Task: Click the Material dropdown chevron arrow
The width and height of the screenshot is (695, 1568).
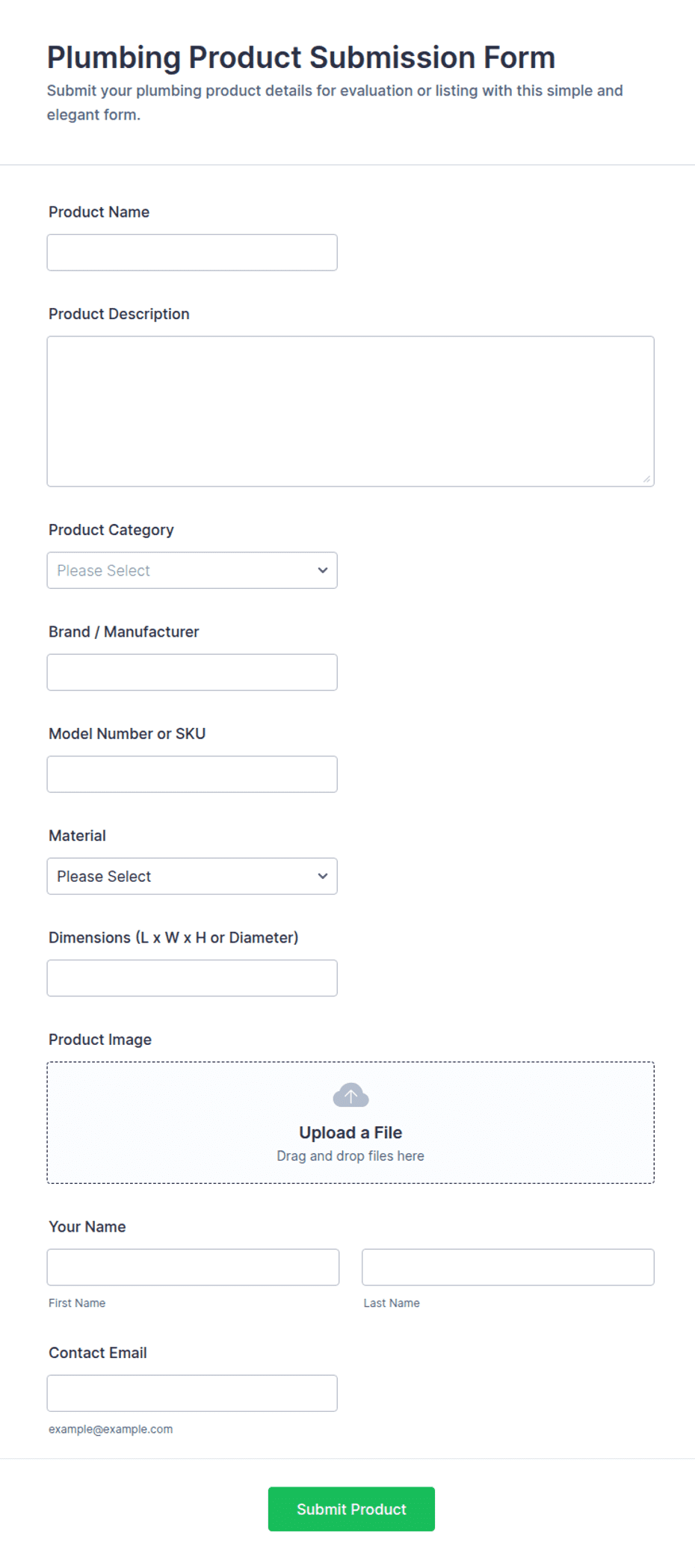Action: coord(323,876)
